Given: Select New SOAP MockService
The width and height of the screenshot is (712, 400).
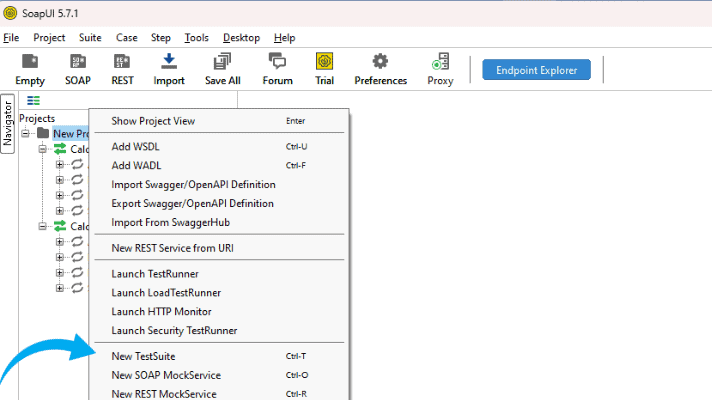Looking at the screenshot, I should pos(219,375).
